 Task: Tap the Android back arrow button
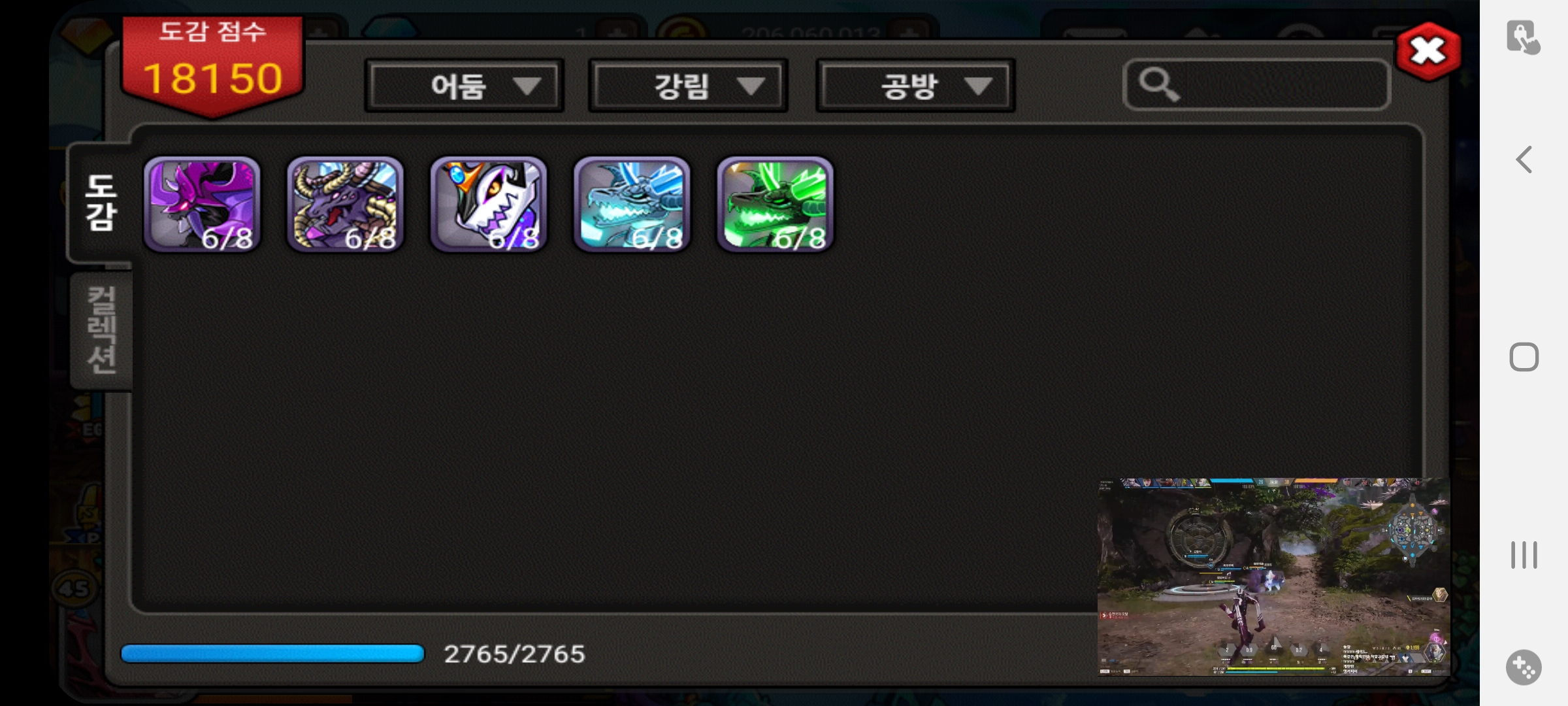1524,160
